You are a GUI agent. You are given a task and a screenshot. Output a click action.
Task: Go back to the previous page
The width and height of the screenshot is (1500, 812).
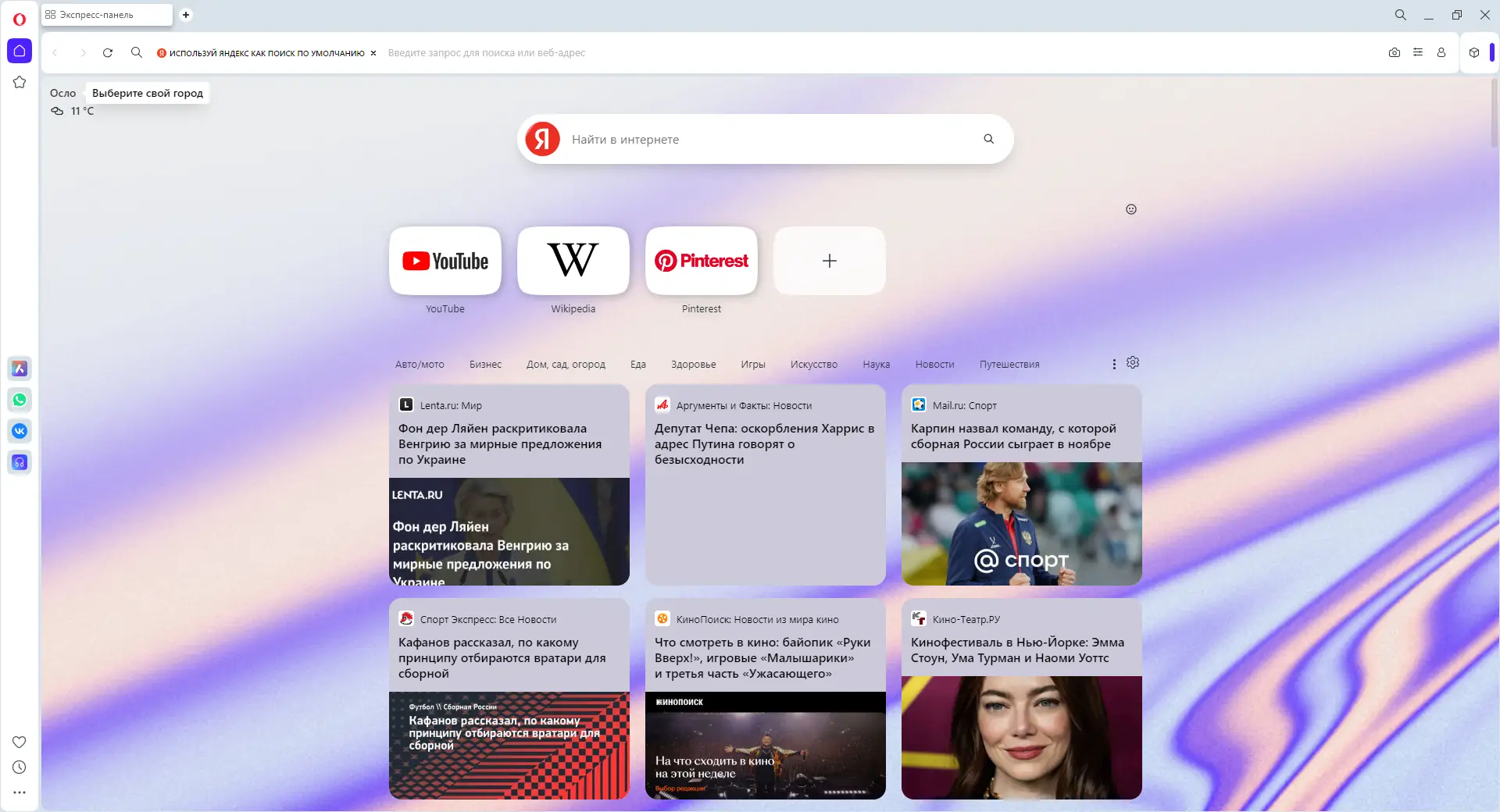tap(55, 53)
